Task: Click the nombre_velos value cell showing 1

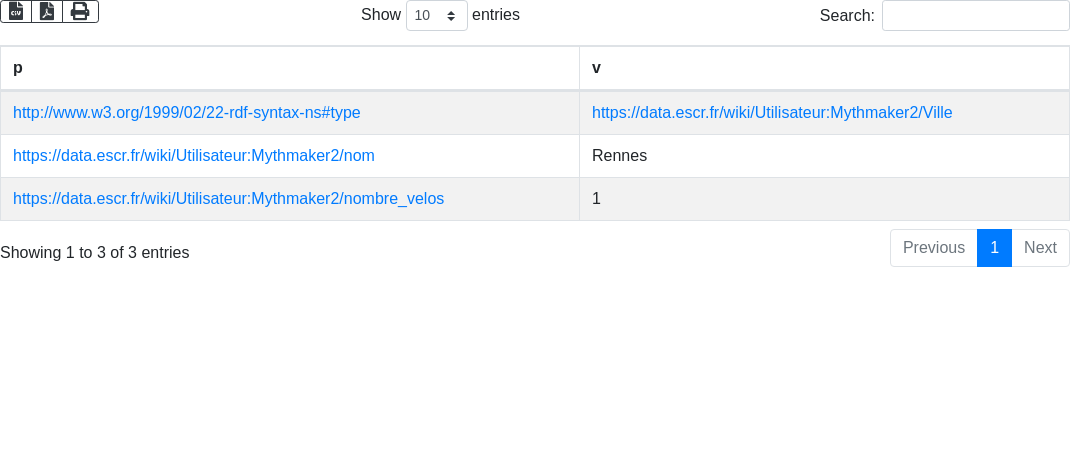Action: click(597, 199)
